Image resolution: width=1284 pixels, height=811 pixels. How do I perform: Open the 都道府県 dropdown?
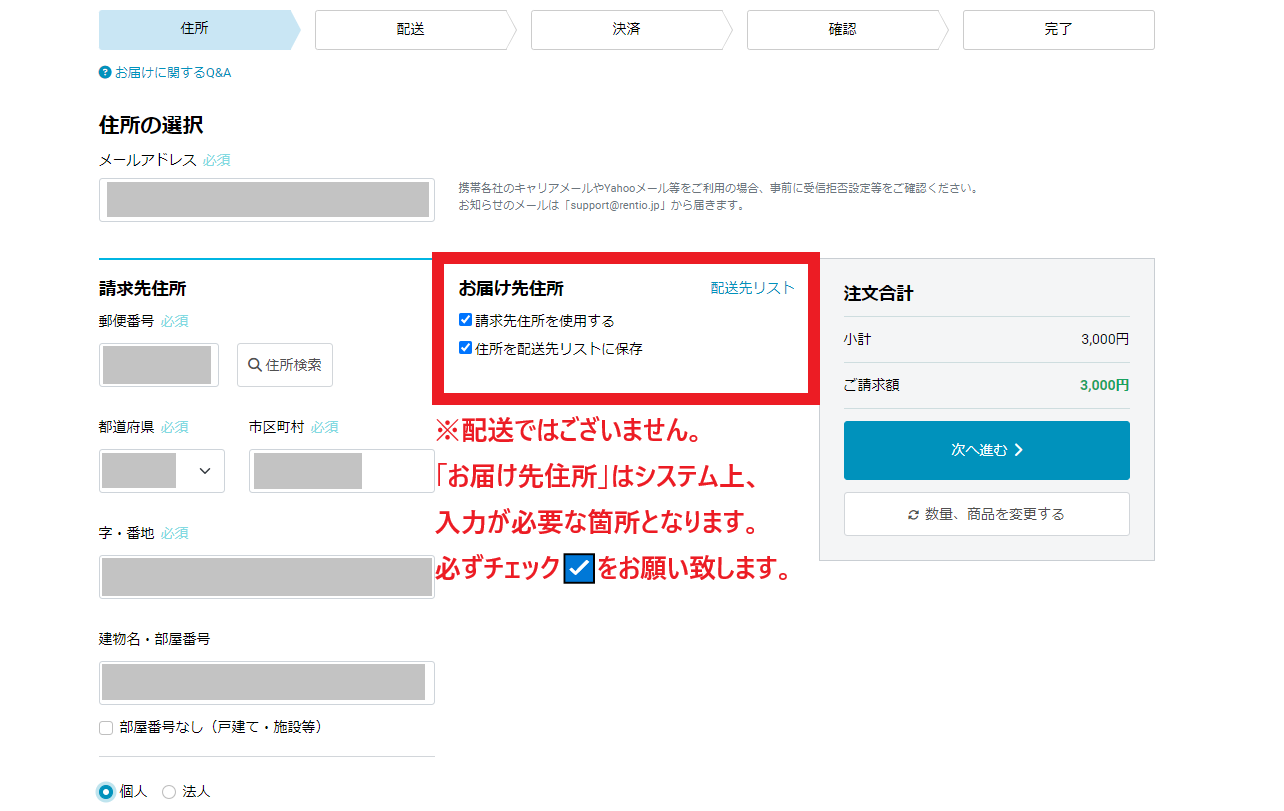pyautogui.click(x=162, y=471)
